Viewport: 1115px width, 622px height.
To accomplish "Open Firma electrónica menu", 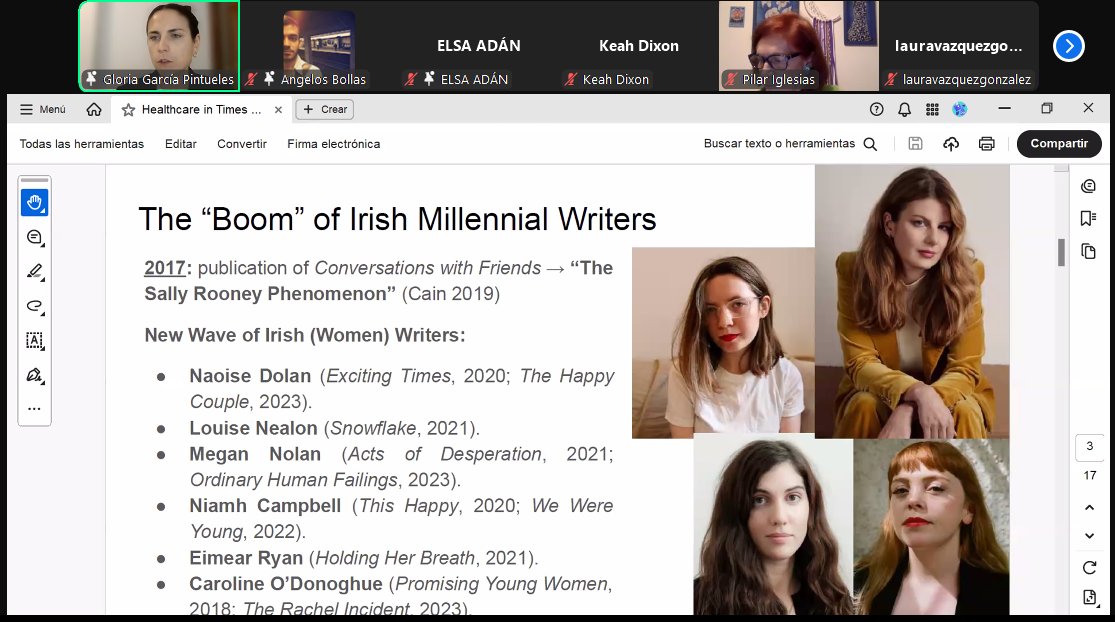I will [334, 144].
